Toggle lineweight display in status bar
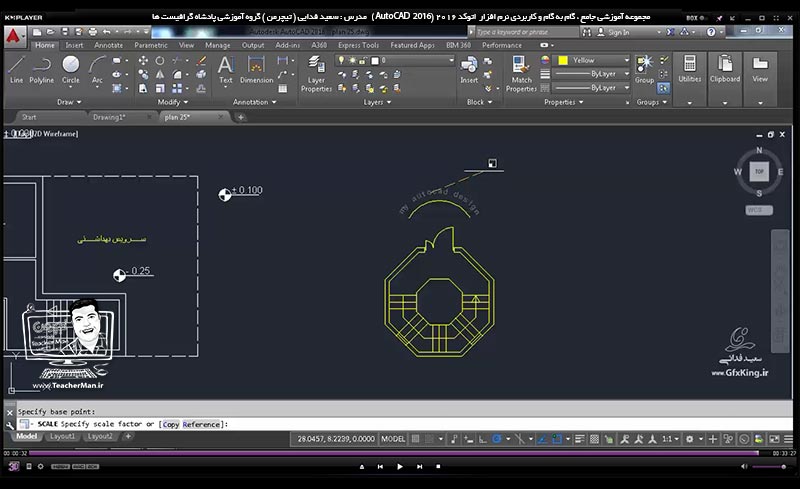The width and height of the screenshot is (800, 489). 580,439
